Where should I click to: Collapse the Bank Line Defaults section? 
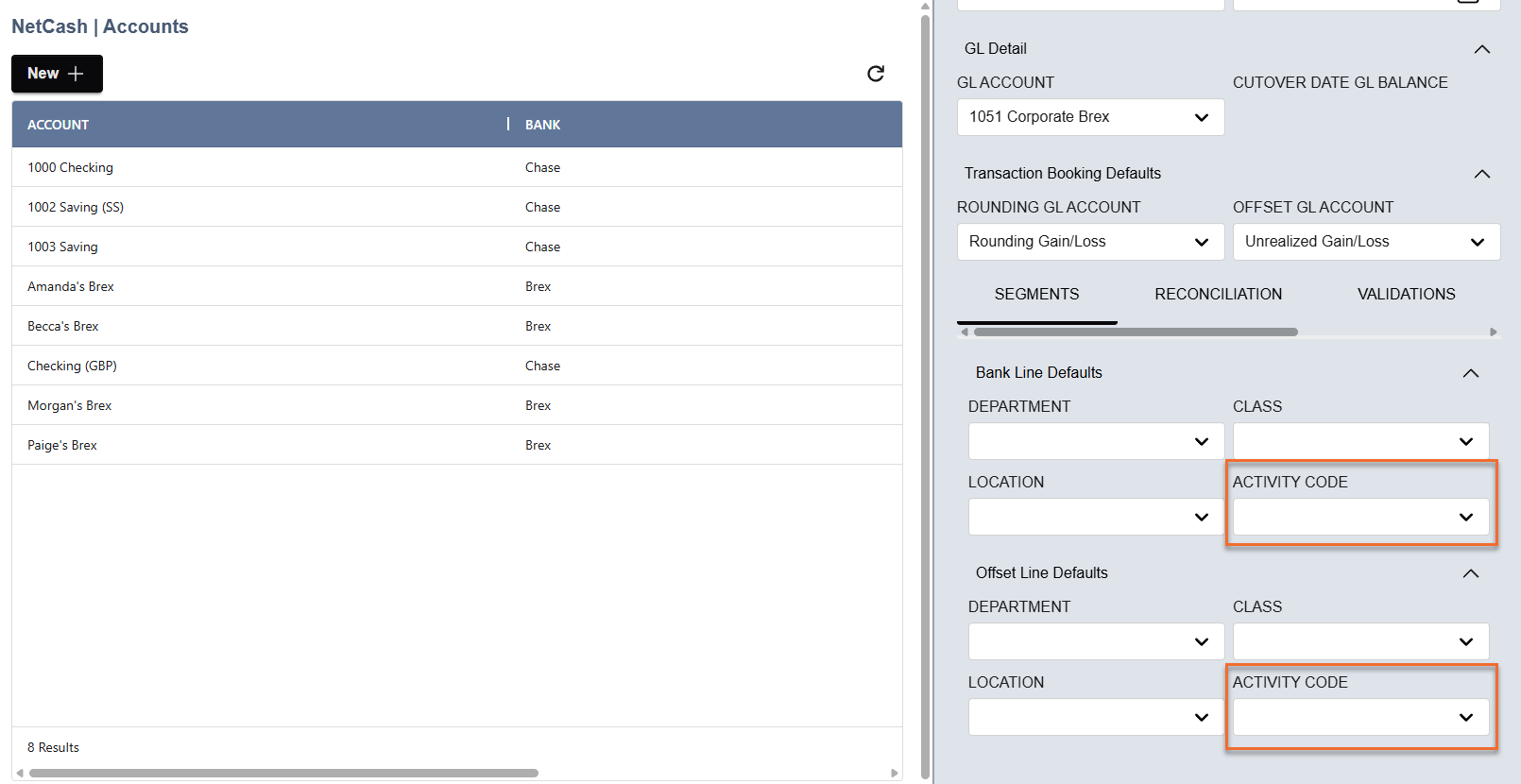pos(1470,373)
